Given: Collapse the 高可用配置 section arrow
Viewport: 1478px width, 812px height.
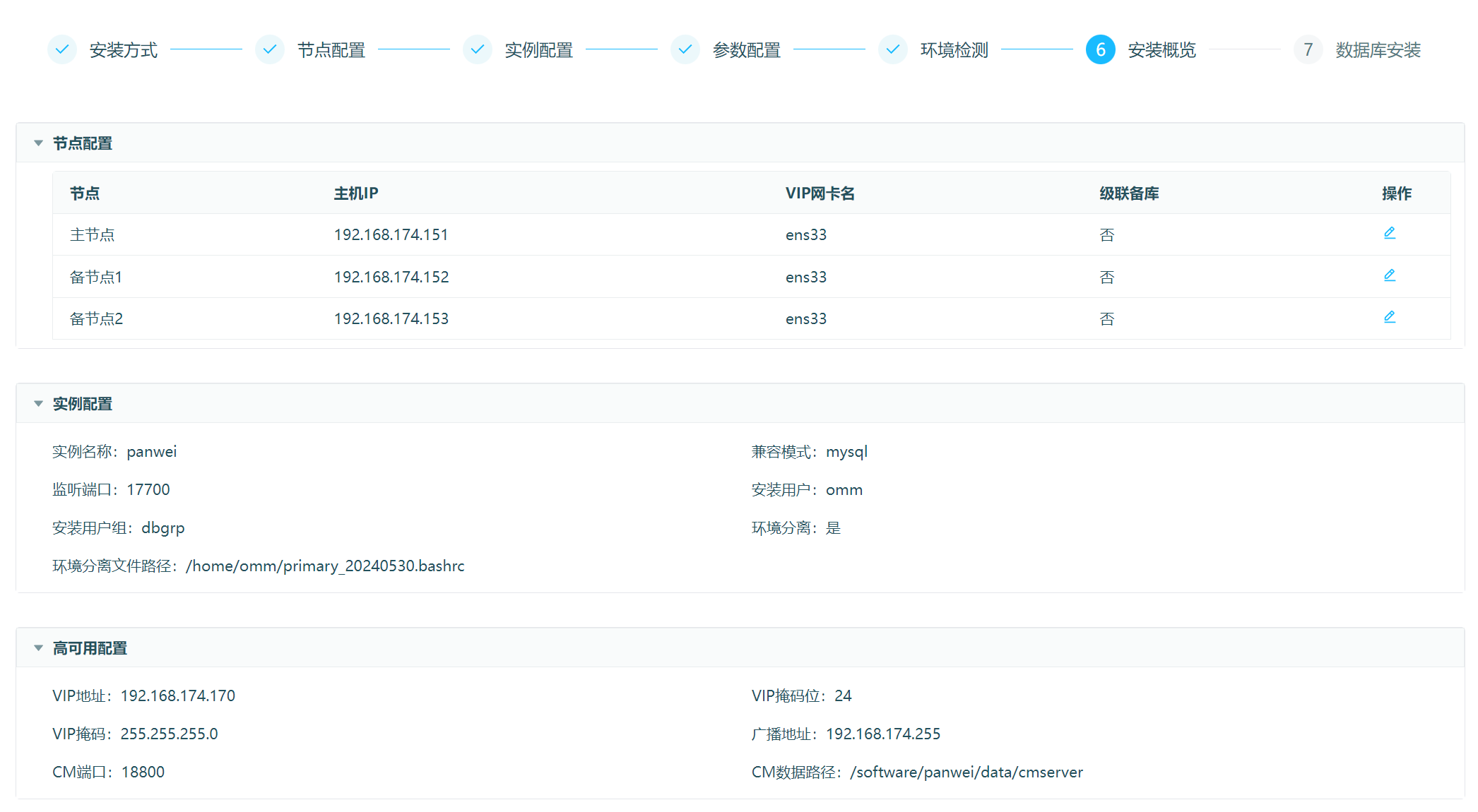Looking at the screenshot, I should point(38,648).
